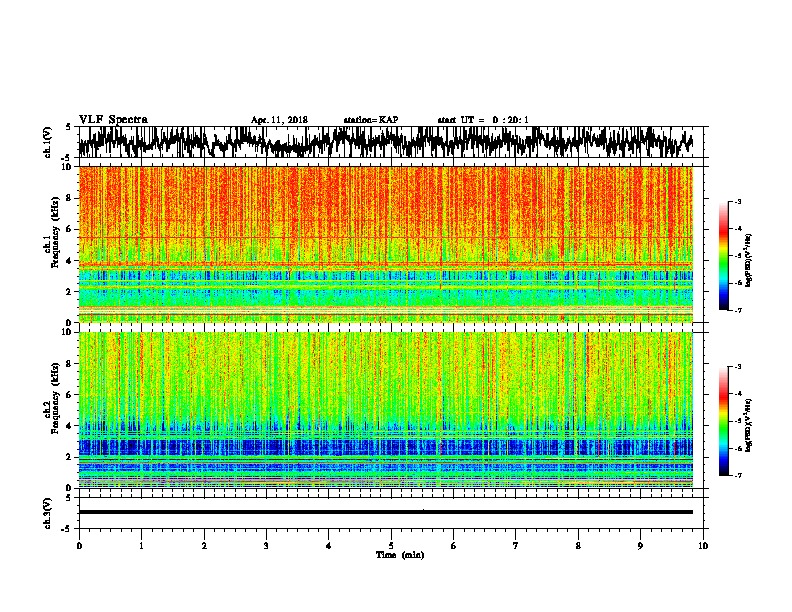
Task: Click the flat ch.3 voltage trace line
Action: tap(385, 512)
